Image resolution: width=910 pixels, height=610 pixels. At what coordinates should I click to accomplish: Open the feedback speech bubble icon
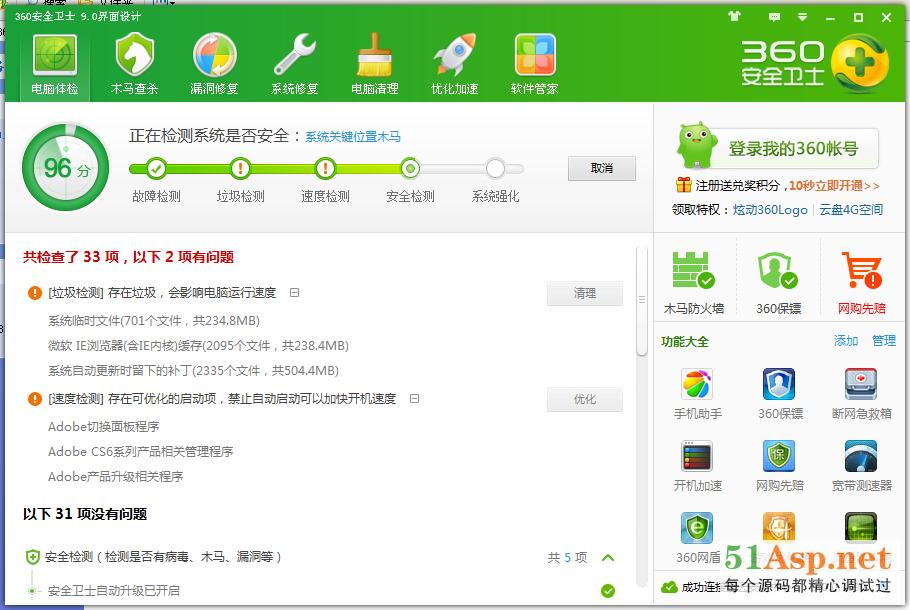point(774,17)
